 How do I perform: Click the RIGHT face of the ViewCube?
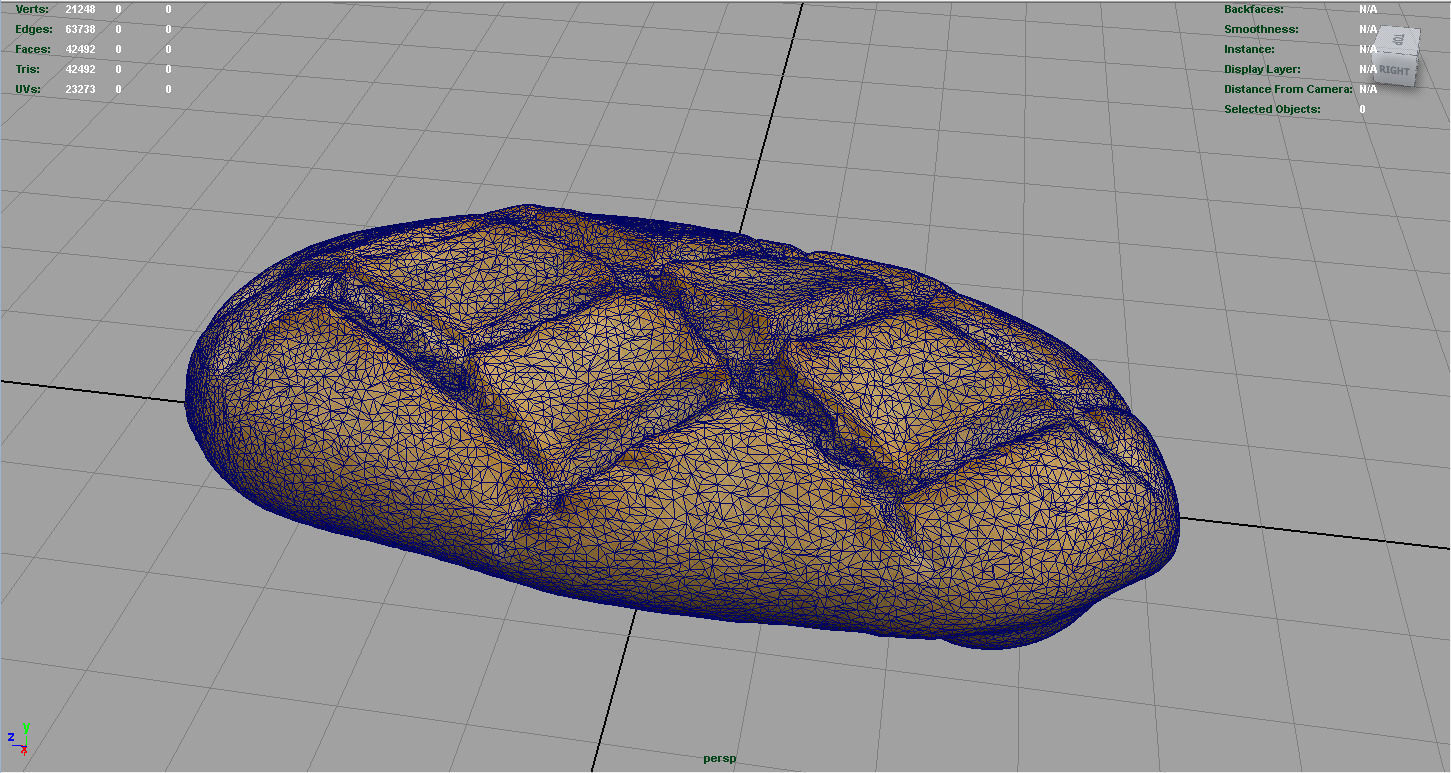[x=1394, y=70]
